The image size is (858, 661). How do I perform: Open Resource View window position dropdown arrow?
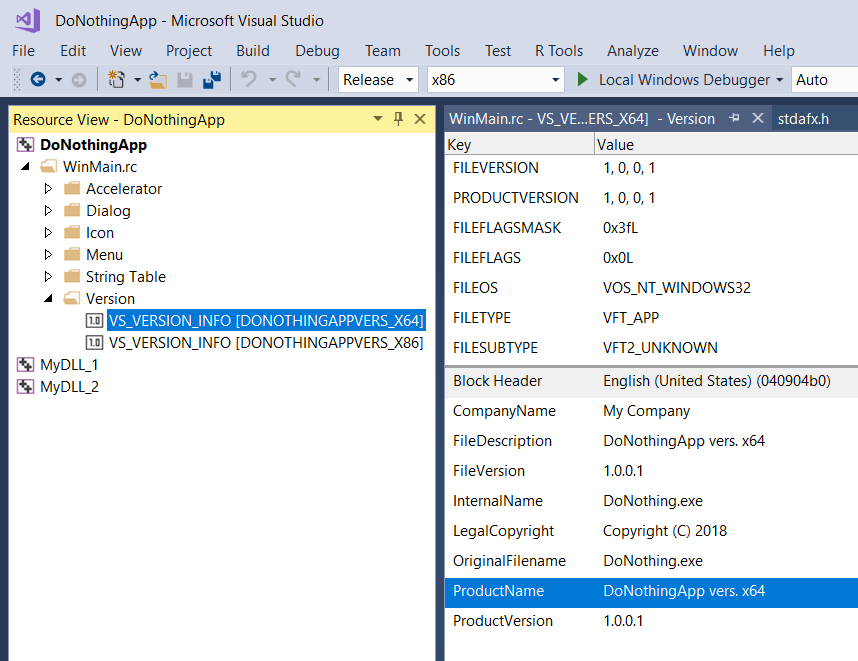coord(378,119)
